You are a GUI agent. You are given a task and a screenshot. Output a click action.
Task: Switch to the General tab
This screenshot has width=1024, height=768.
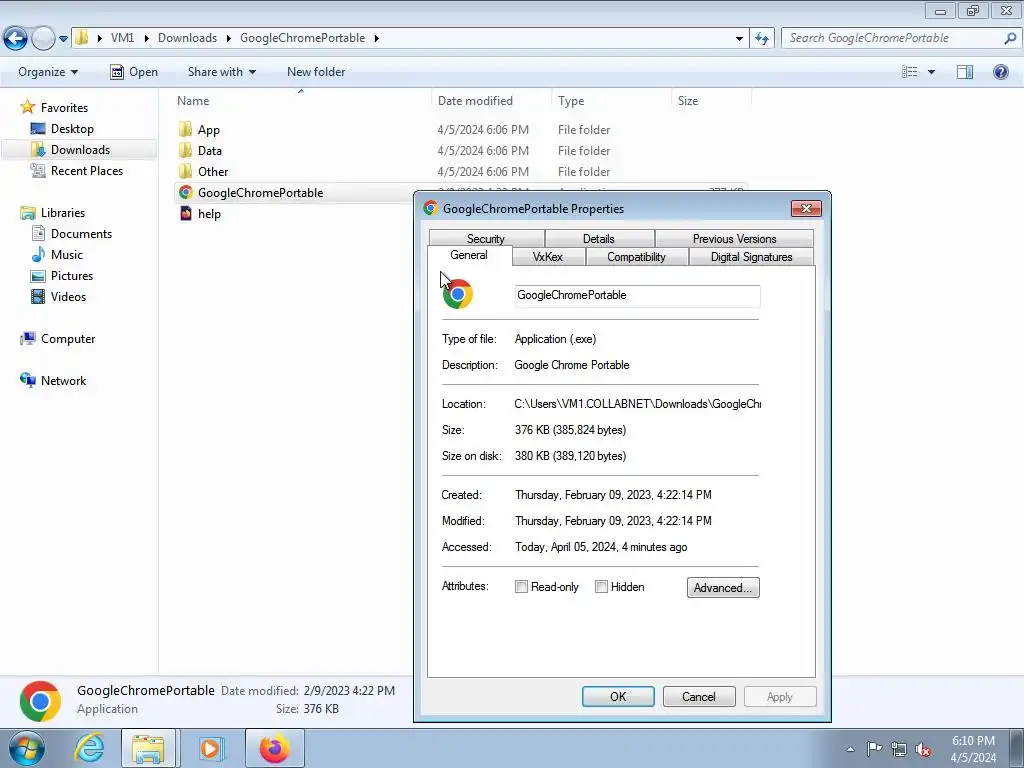[469, 255]
